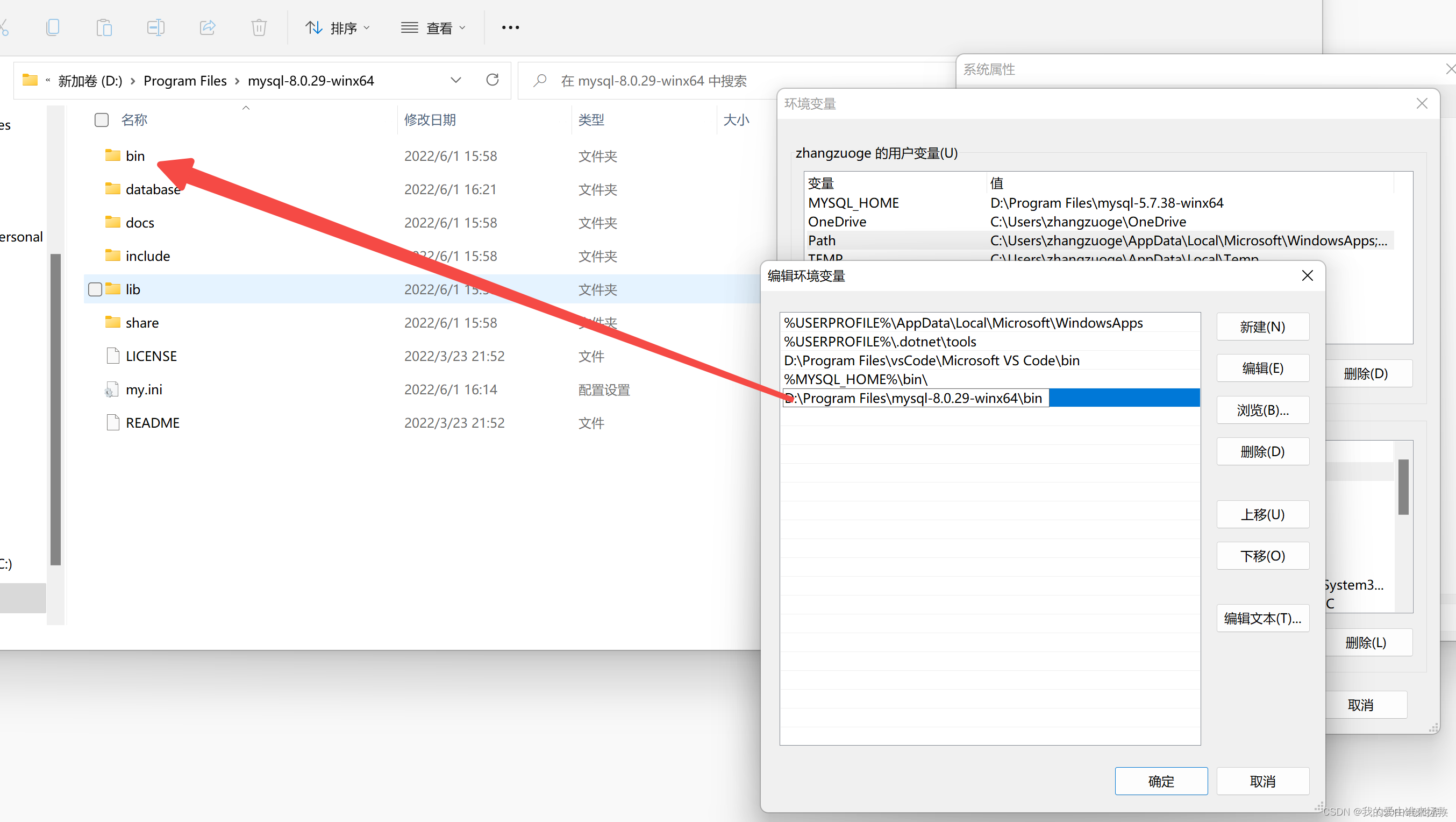The height and width of the screenshot is (822, 1456).
Task: Click the mysql-8.0.29-winx64 breadcrumb
Action: click(311, 81)
